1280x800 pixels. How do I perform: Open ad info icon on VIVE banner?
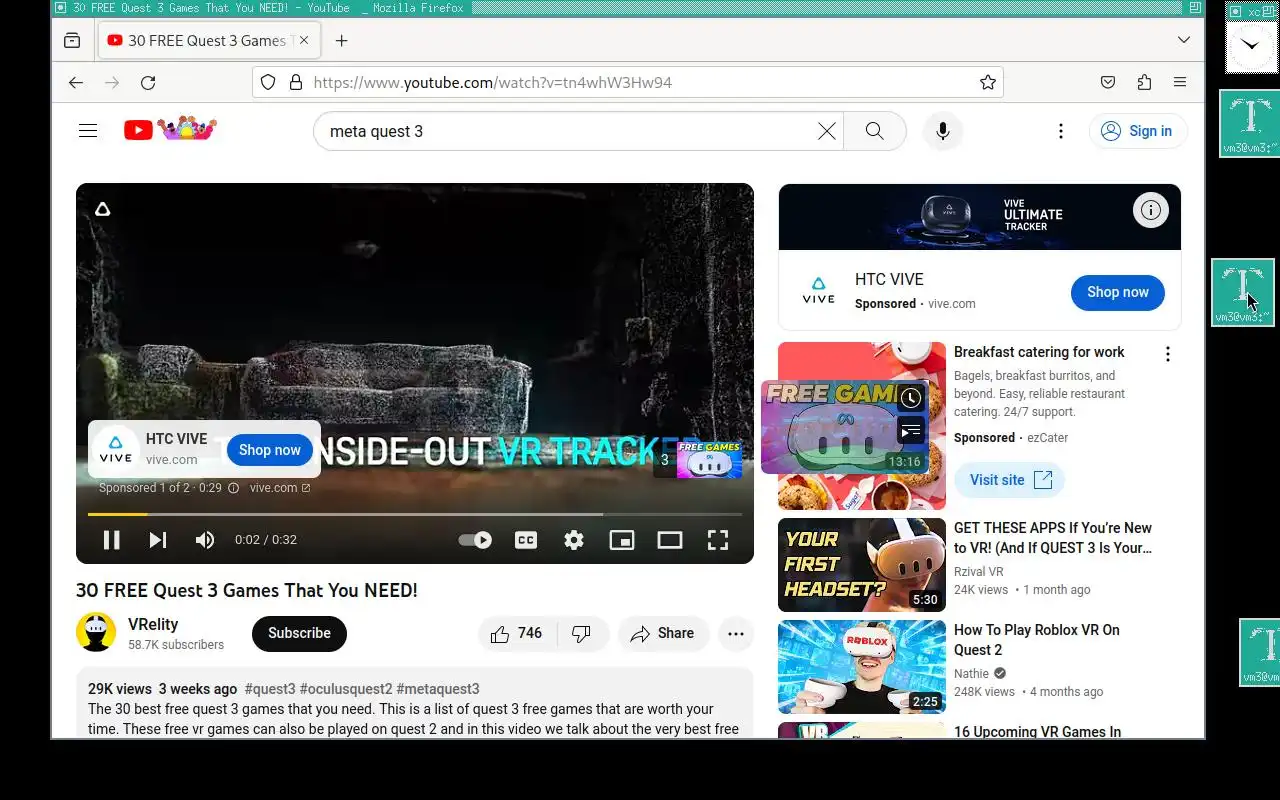1151,210
